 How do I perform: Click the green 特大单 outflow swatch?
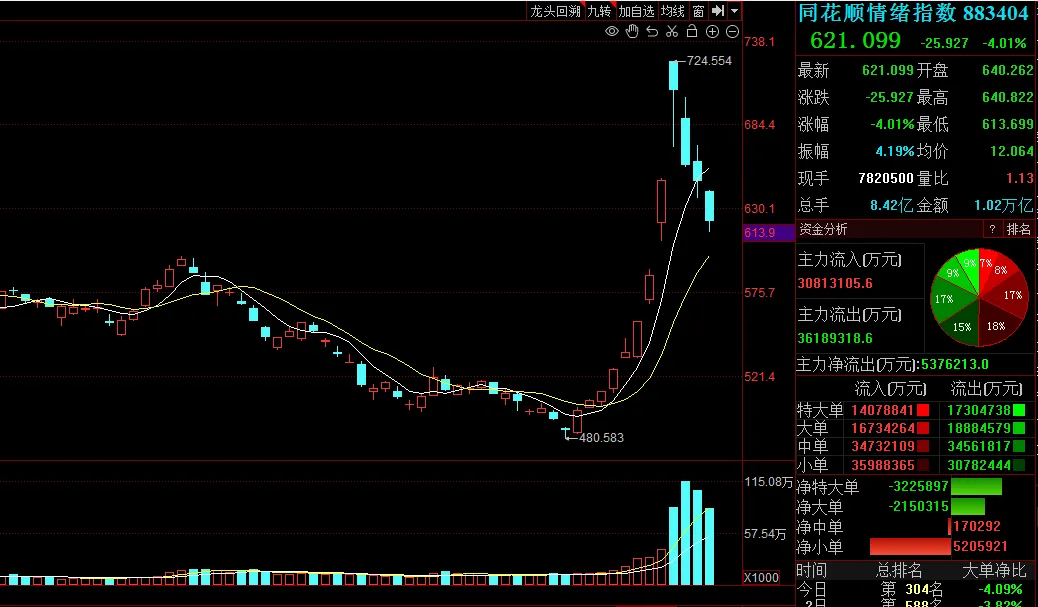1019,410
